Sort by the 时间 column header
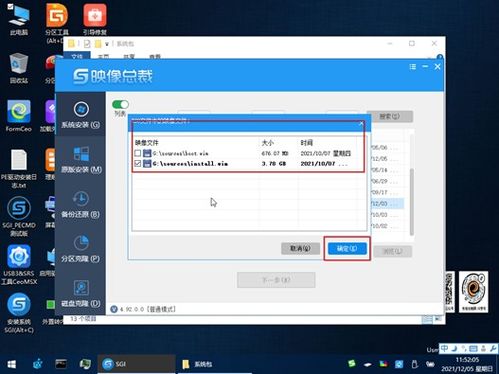This screenshot has width=499, height=374. (x=306, y=143)
